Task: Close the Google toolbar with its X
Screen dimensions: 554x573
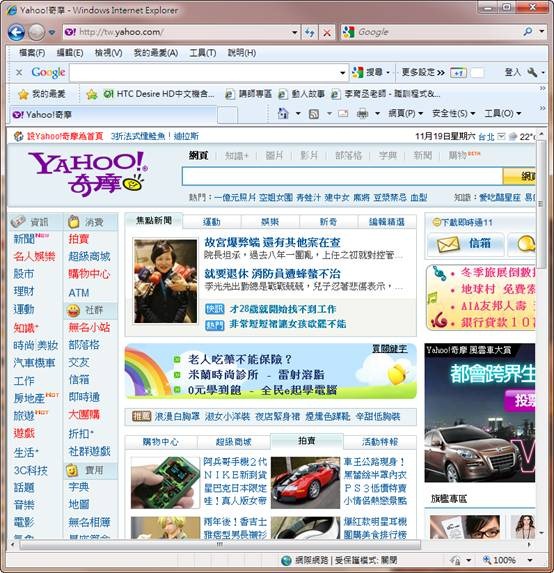Action: [x=19, y=72]
